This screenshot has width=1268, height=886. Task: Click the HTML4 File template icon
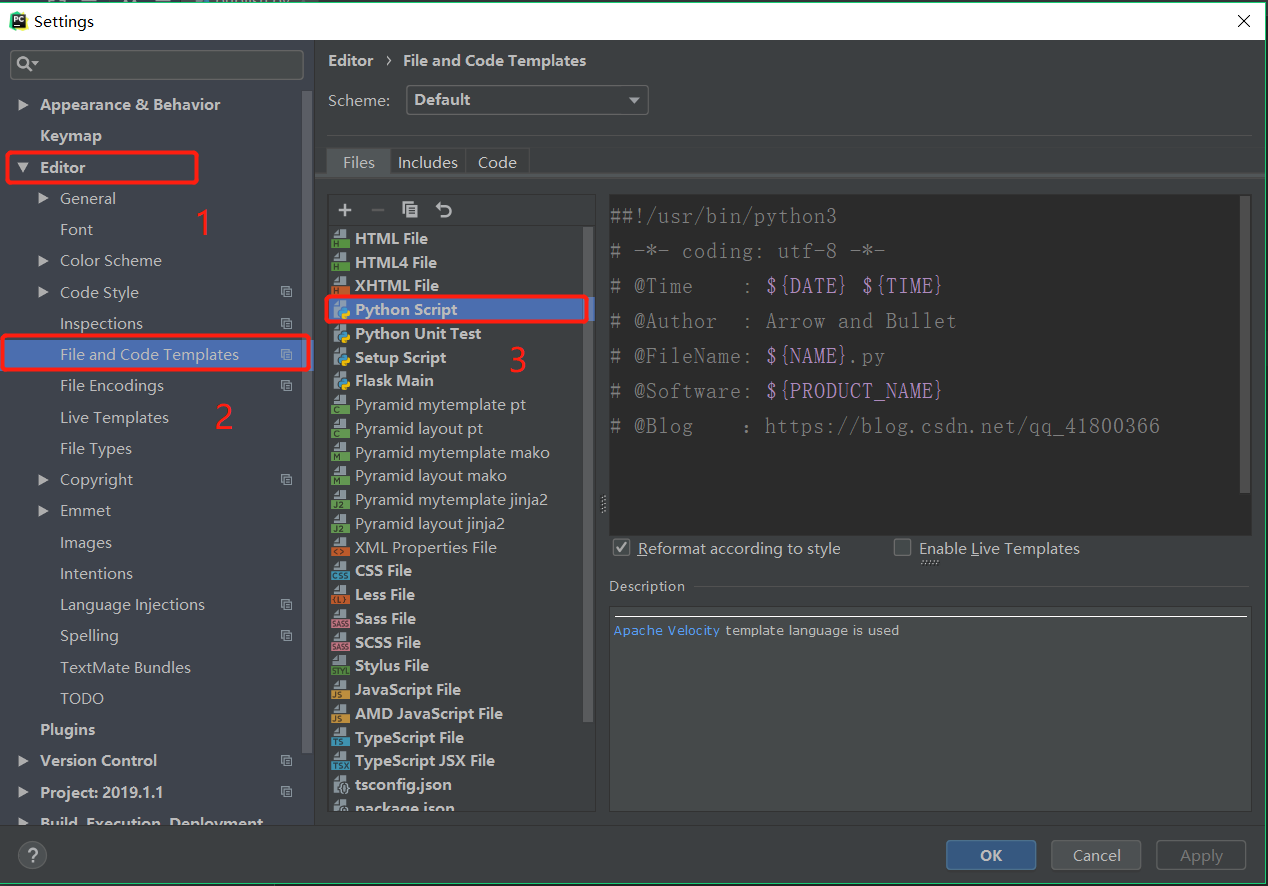click(x=340, y=263)
